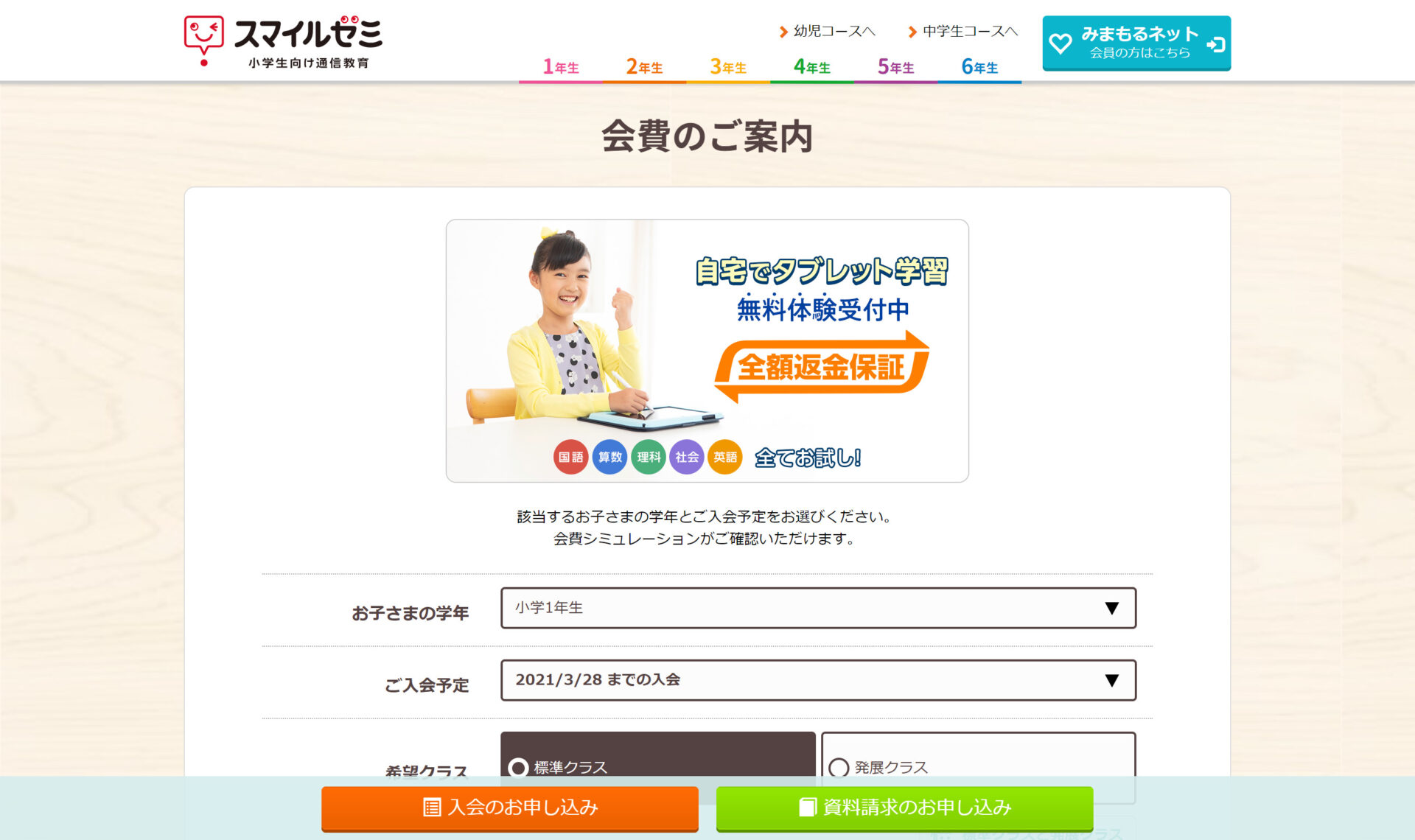Image resolution: width=1415 pixels, height=840 pixels.
Task: Click the green 理科 subject circle
Action: [x=649, y=457]
